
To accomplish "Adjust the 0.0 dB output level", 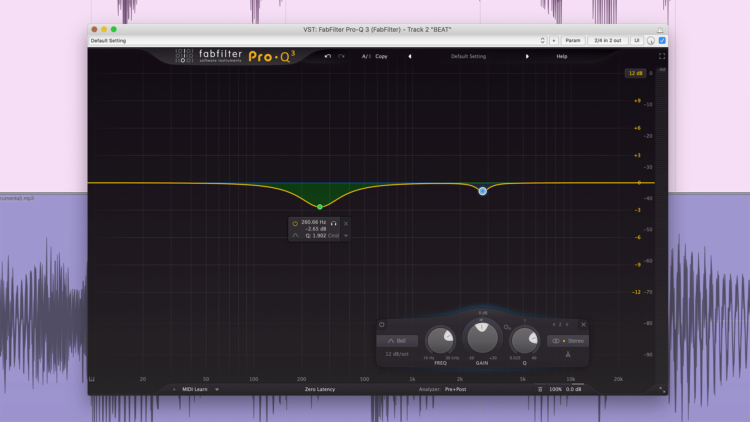I will [574, 389].
